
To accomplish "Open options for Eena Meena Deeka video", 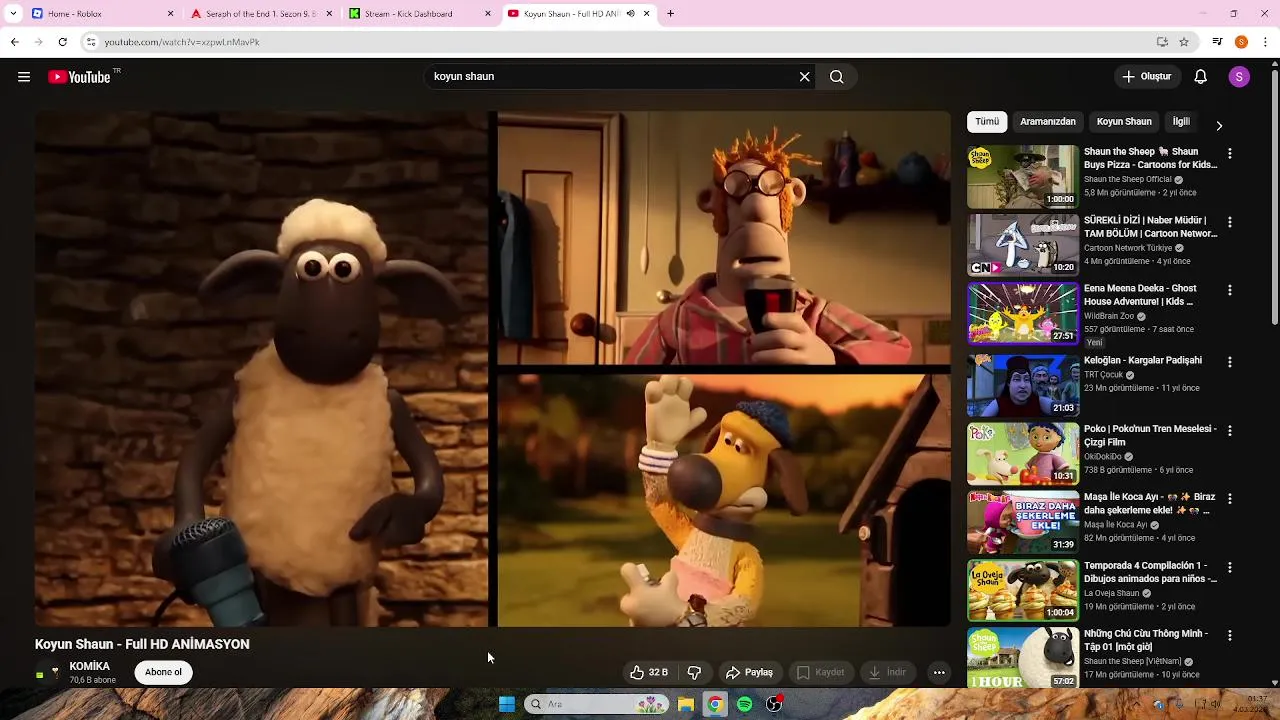I will [x=1230, y=290].
